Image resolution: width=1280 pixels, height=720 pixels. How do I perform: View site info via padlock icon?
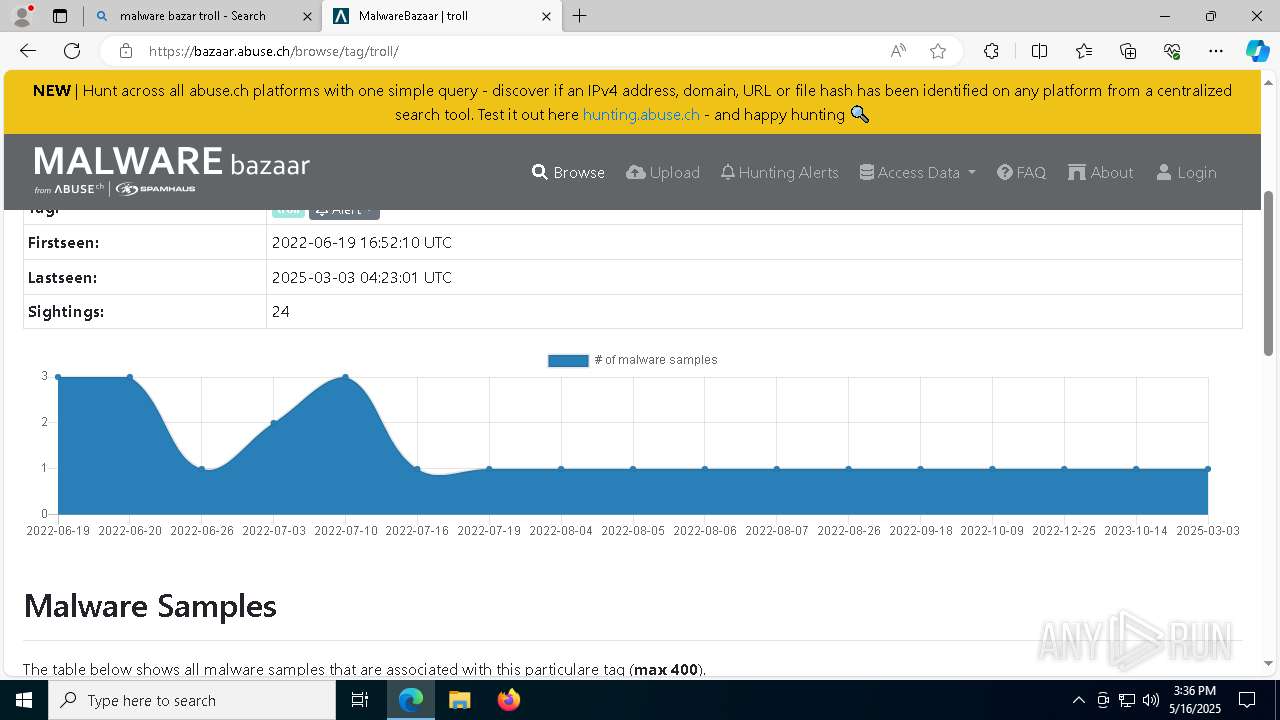coord(125,51)
